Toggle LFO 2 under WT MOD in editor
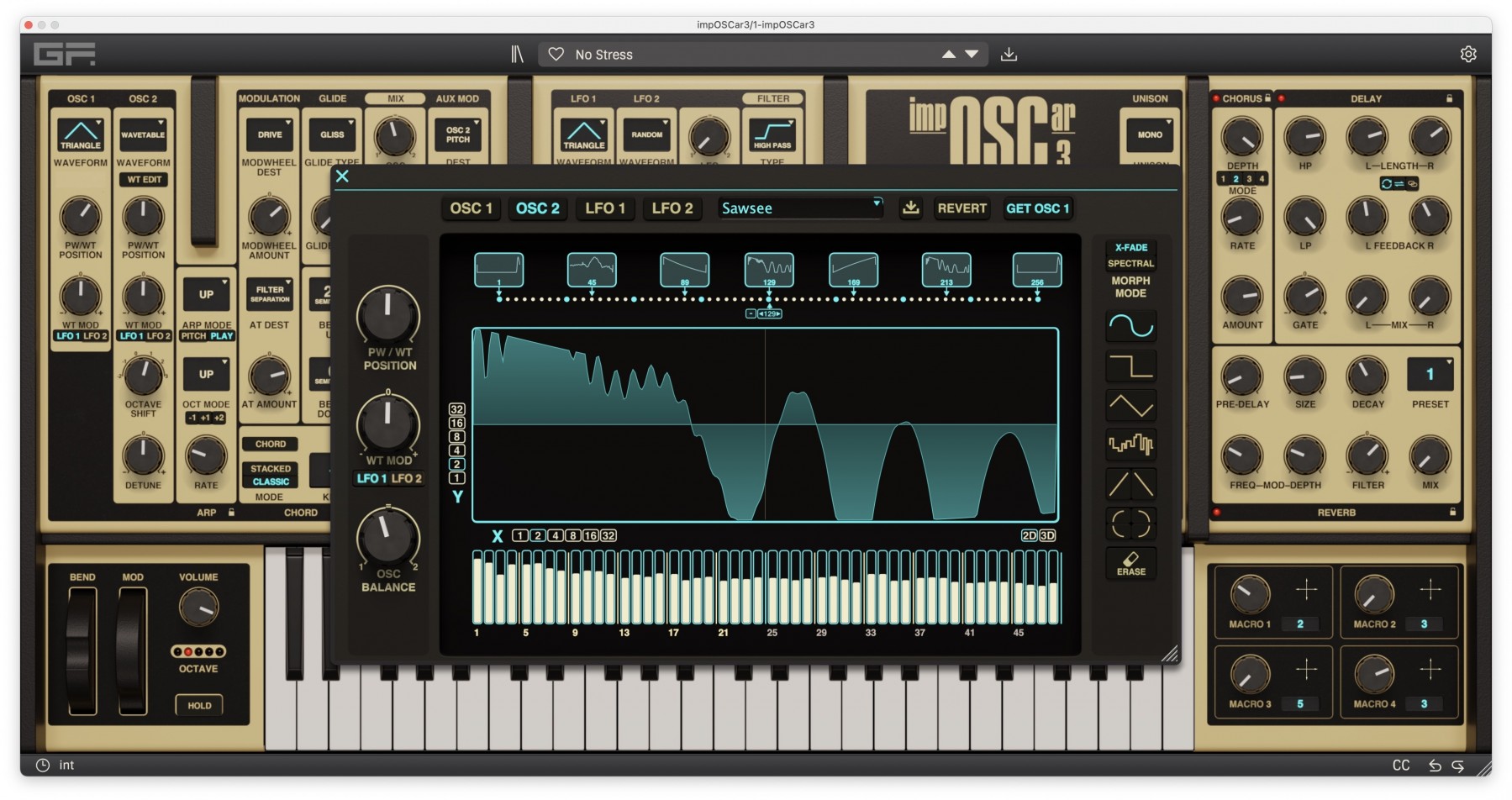1512x800 pixels. coord(407,478)
